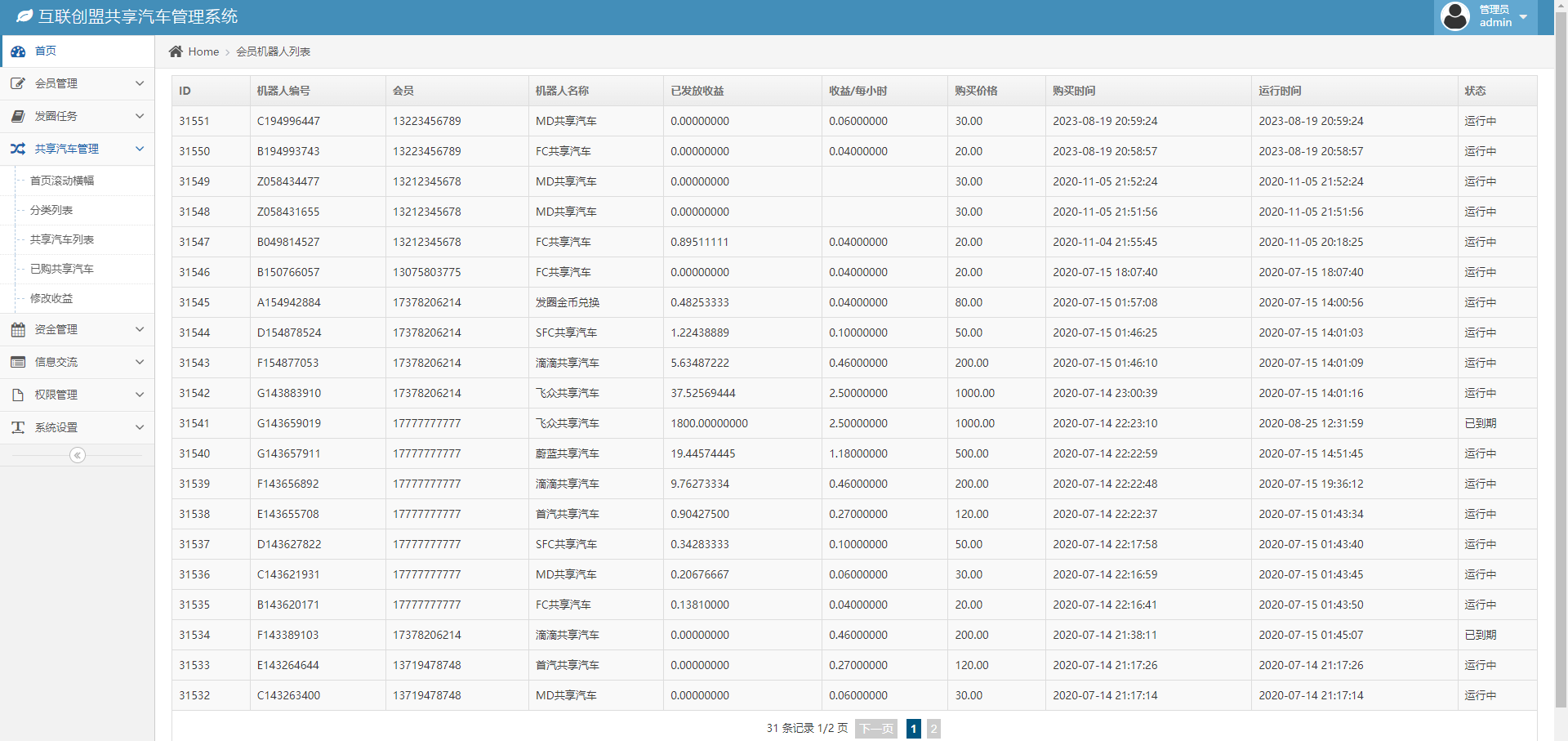Click the book icon beside 发圈任务
This screenshot has height=741, width=1568.
pos(18,116)
